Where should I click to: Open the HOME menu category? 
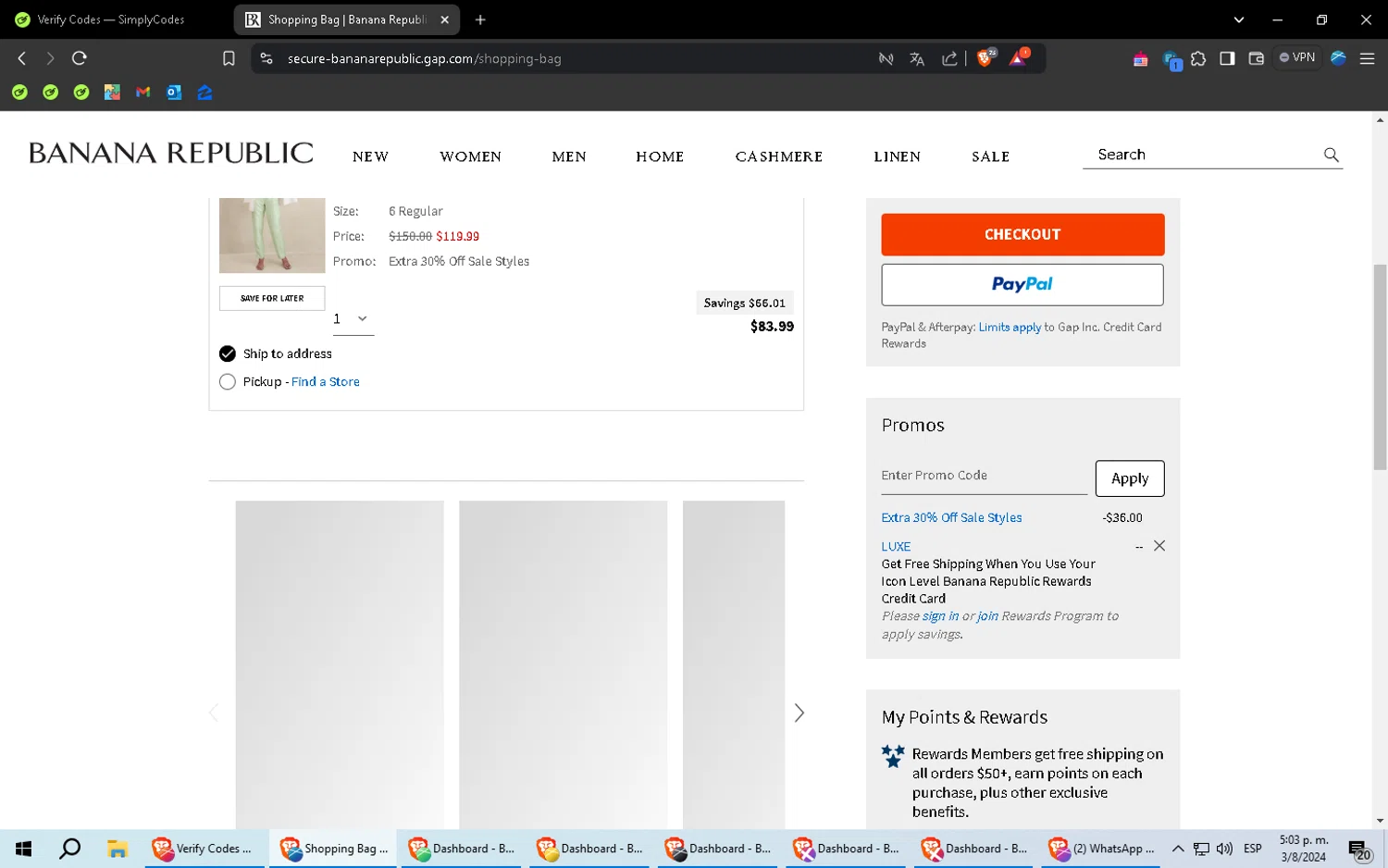coord(660,156)
